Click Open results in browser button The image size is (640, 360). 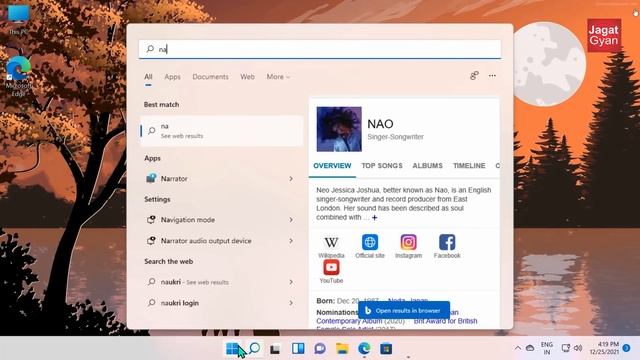[404, 311]
